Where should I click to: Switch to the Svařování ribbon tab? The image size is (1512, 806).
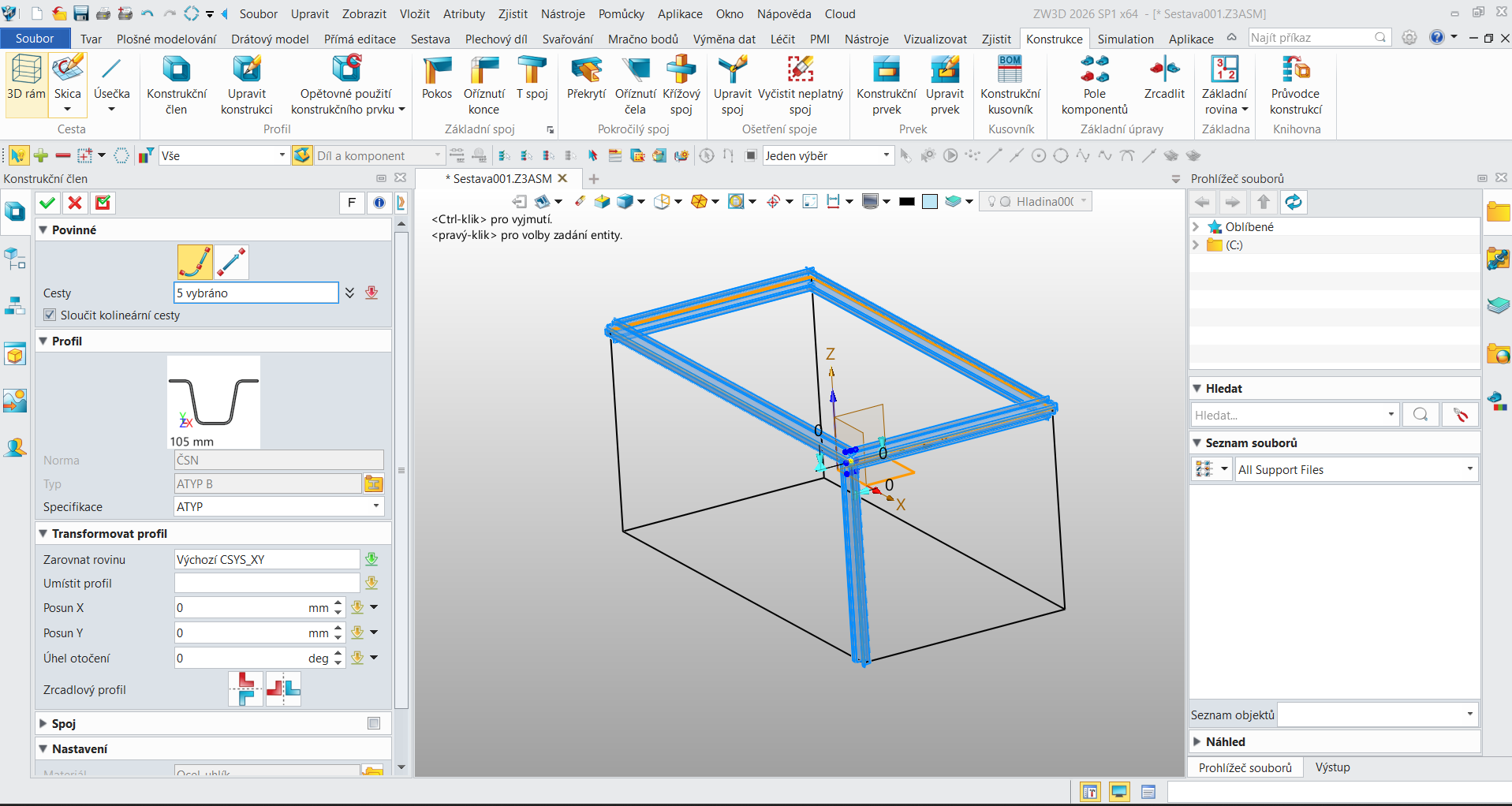[x=567, y=39]
